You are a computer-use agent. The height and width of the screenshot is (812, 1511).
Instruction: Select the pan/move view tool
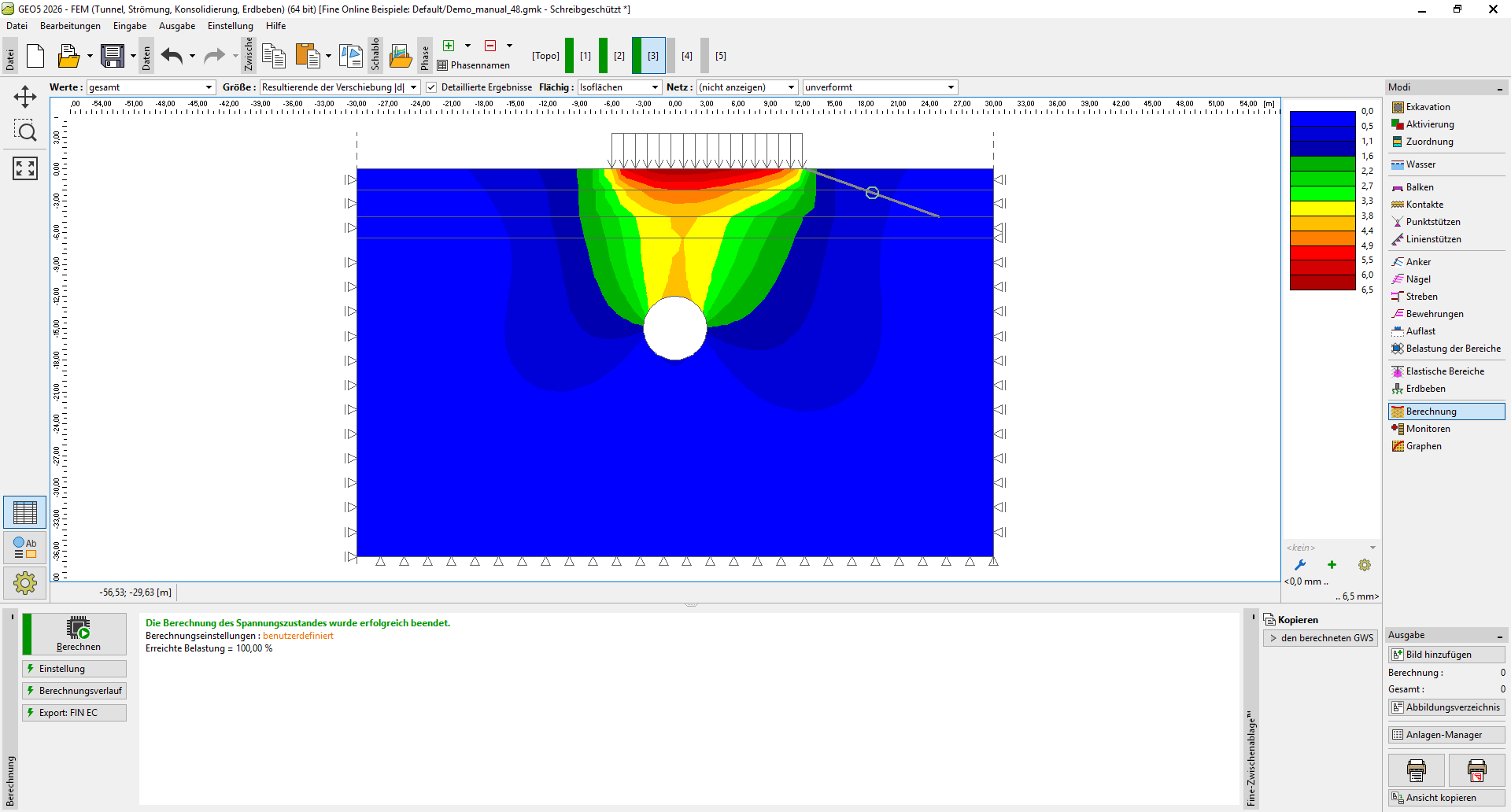click(25, 97)
